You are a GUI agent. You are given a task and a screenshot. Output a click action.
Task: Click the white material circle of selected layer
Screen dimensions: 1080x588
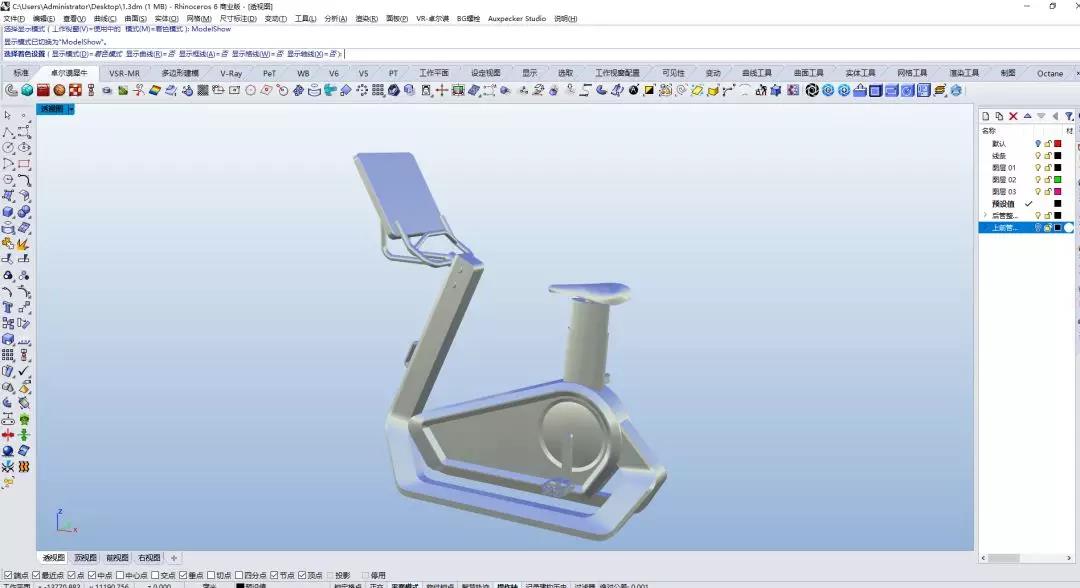pyautogui.click(x=1069, y=227)
